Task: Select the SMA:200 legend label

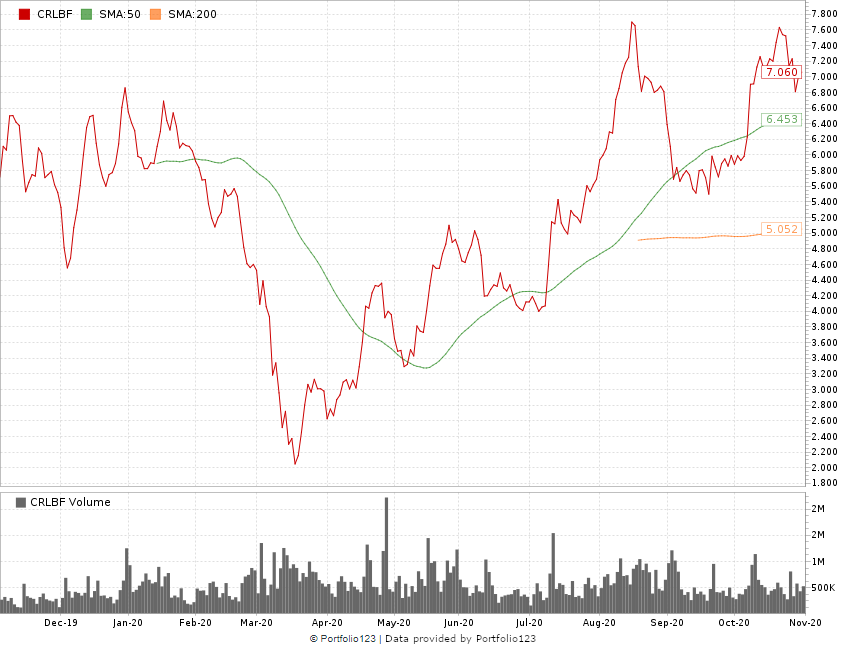Action: point(192,14)
